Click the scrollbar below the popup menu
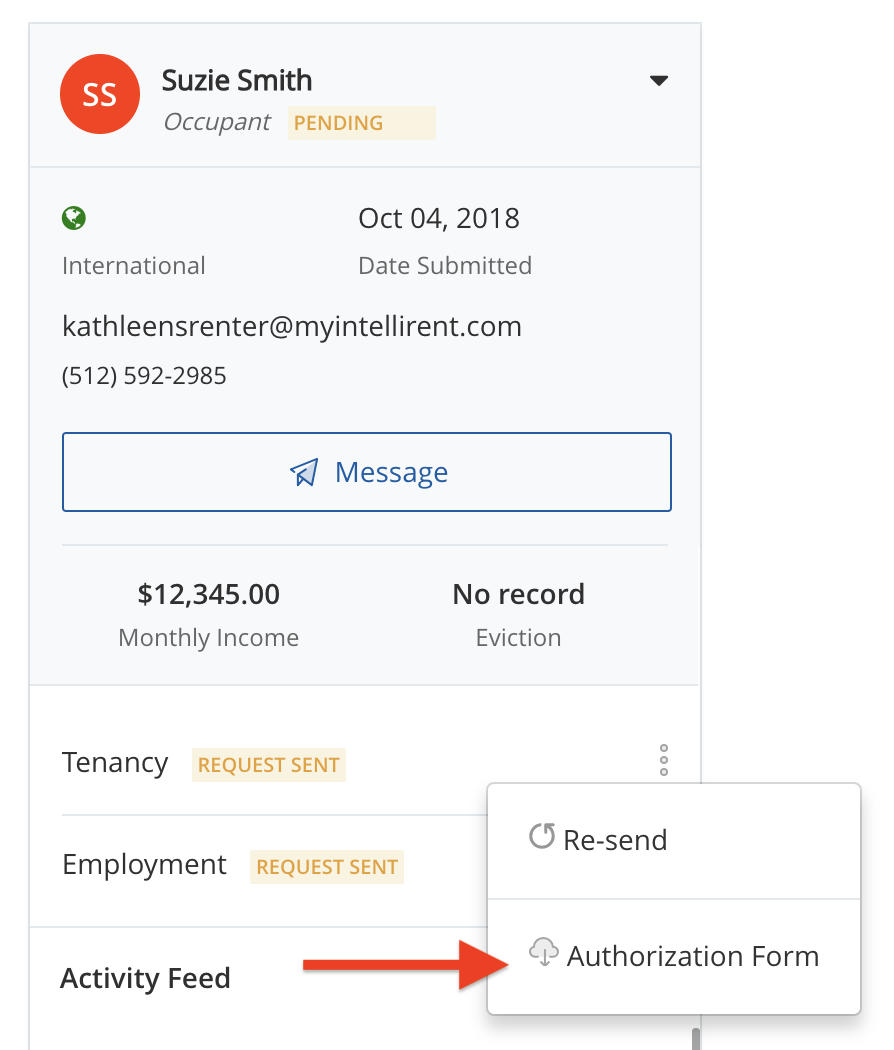This screenshot has height=1050, width=894. 696,1036
